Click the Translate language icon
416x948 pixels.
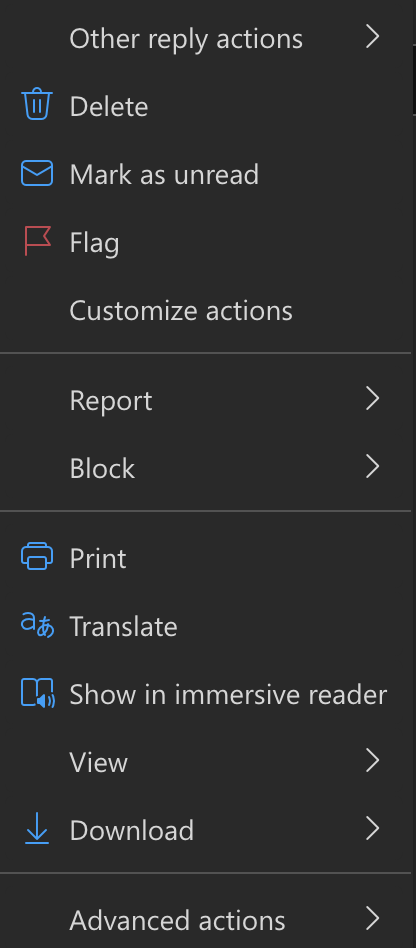[37, 625]
